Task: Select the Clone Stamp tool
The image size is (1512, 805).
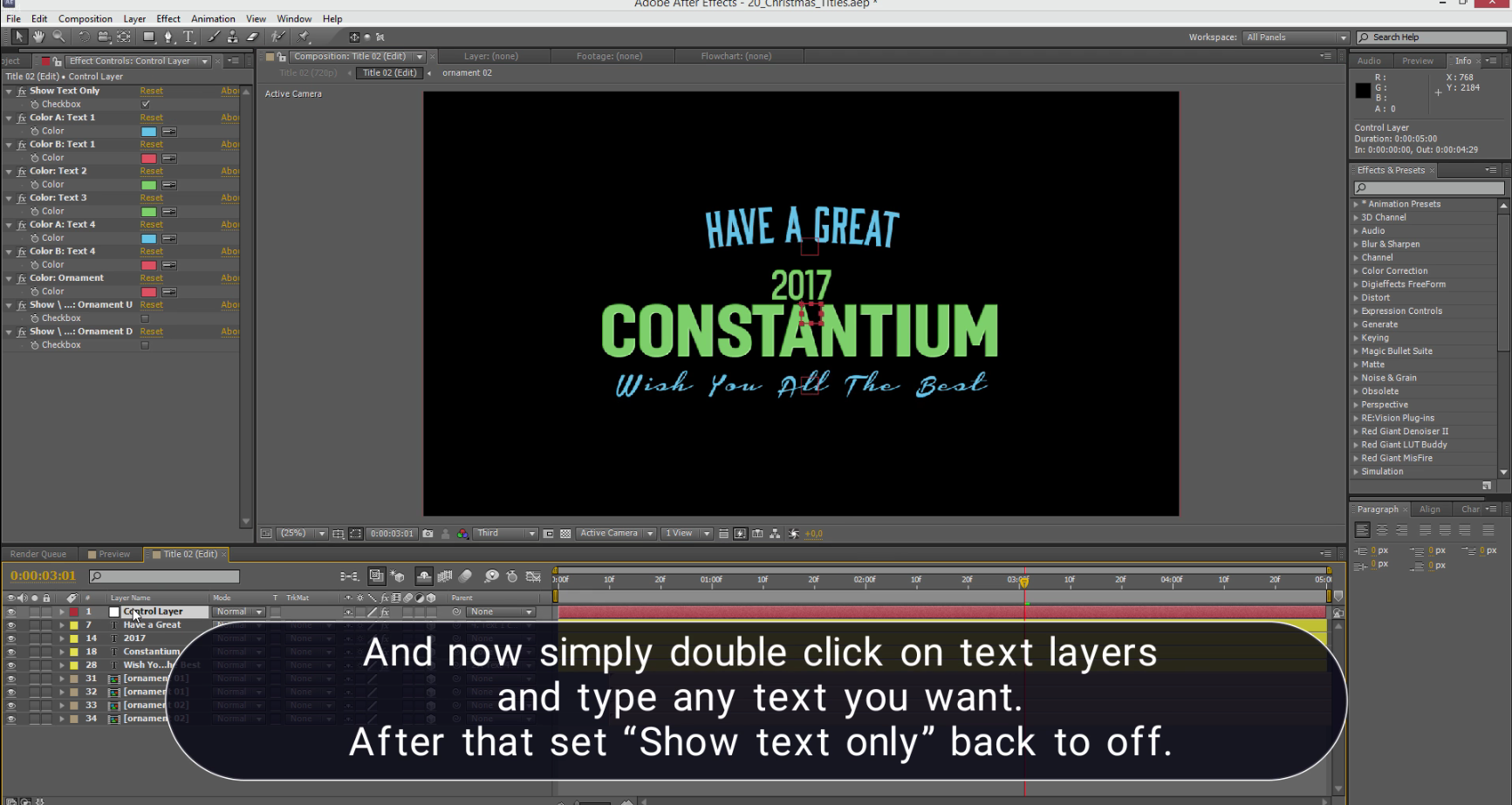Action: [x=233, y=37]
